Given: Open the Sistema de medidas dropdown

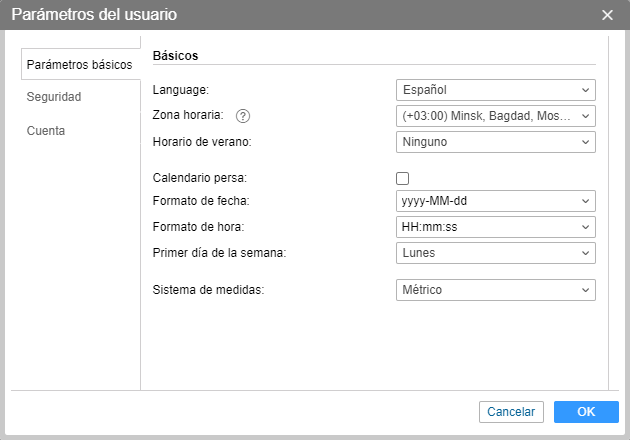Looking at the screenshot, I should [x=495, y=290].
